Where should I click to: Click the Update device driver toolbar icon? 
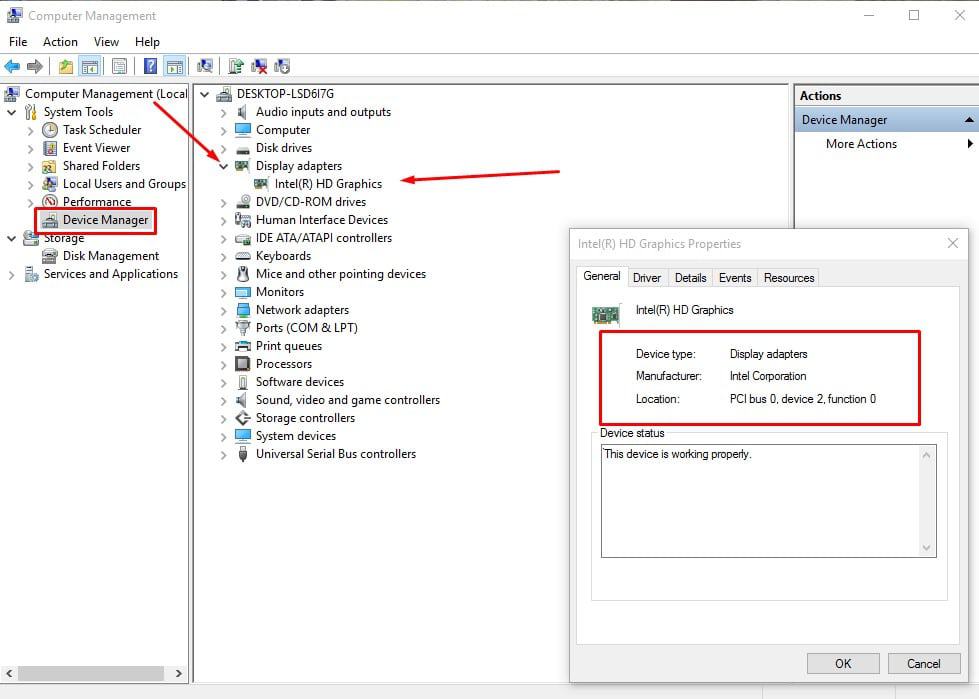[236, 67]
